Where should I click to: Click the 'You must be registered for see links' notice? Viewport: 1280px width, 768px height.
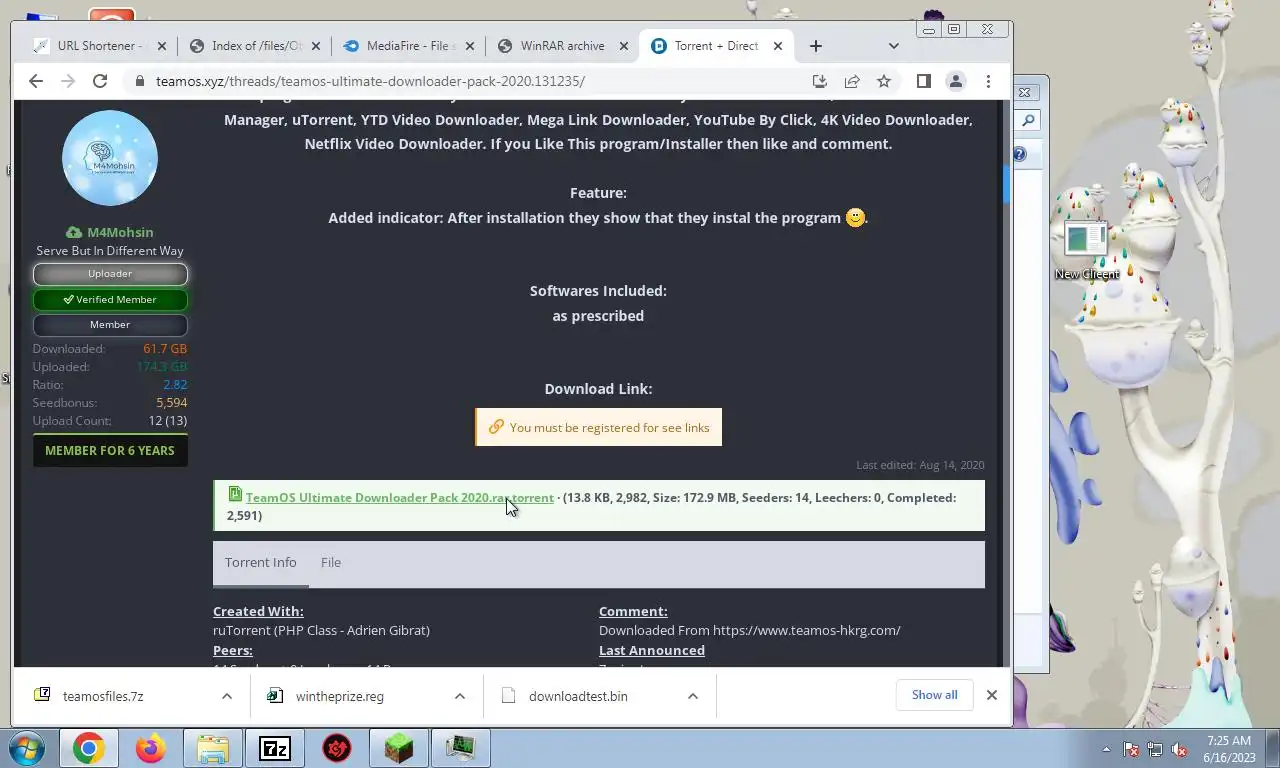coord(598,427)
